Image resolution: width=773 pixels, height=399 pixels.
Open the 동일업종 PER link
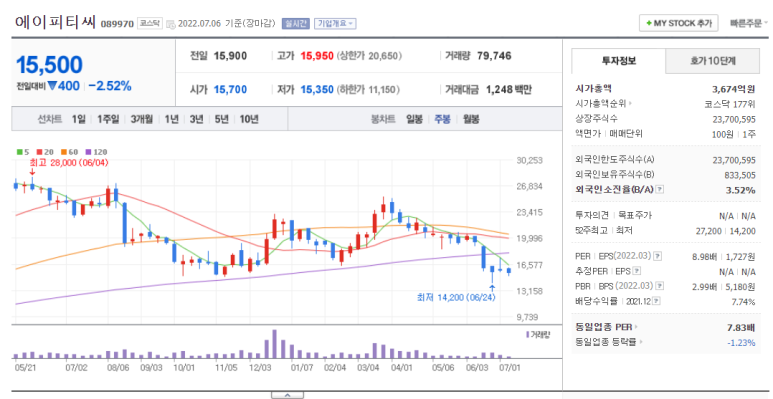click(604, 327)
